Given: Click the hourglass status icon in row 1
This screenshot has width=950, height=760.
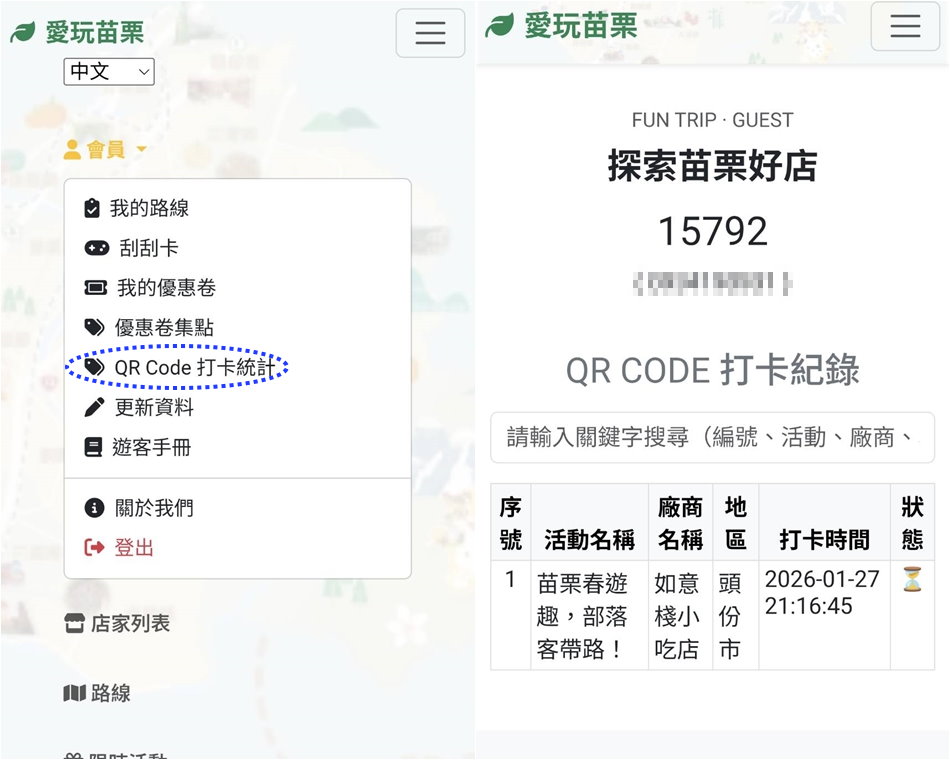Looking at the screenshot, I should (x=911, y=579).
